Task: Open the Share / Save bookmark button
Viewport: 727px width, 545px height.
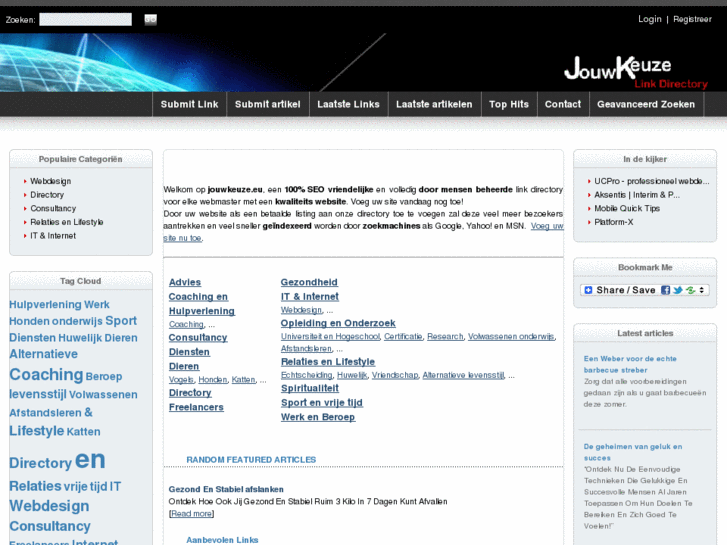Action: tap(644, 290)
